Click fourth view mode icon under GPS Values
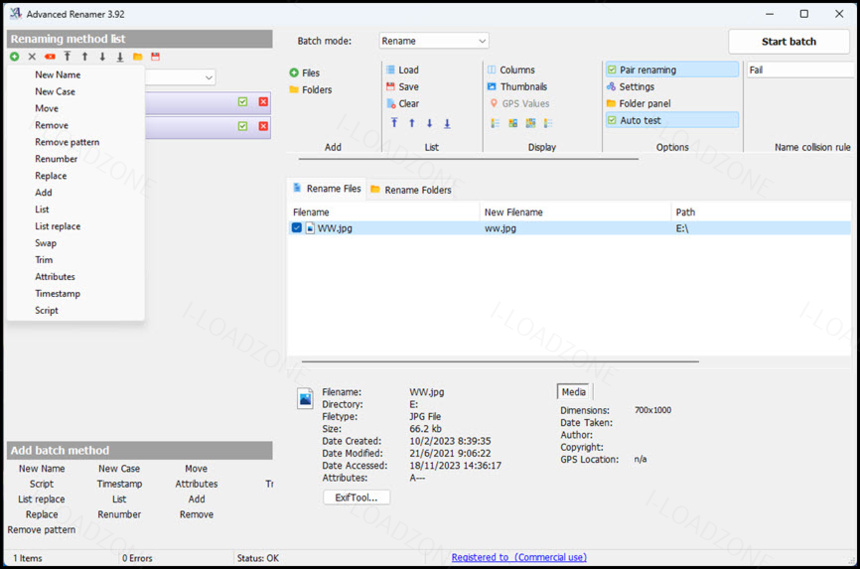 point(548,123)
